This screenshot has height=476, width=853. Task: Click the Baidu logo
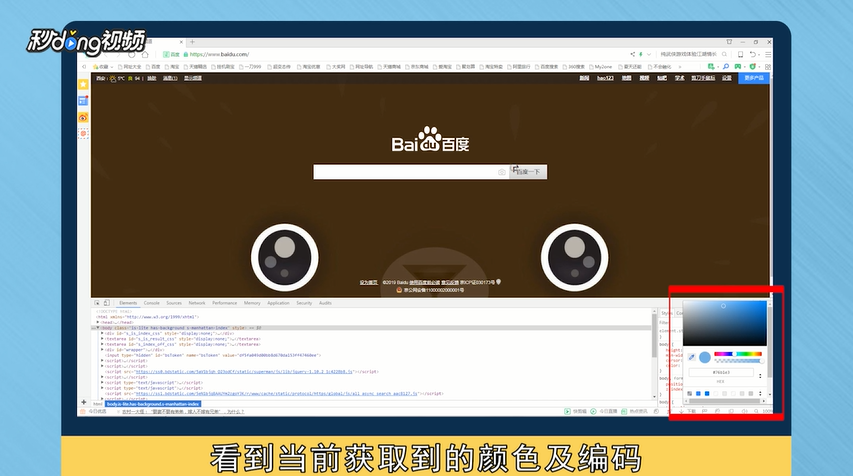(x=430, y=139)
